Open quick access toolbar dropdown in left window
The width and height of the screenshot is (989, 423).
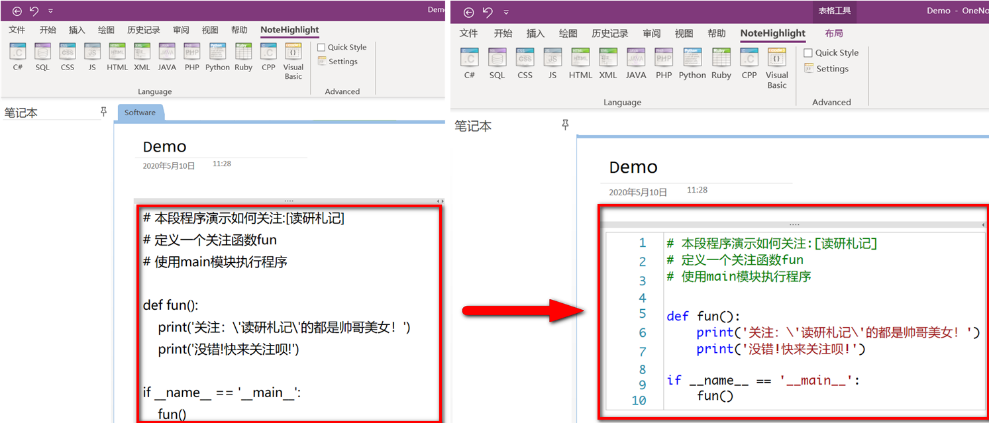point(50,10)
